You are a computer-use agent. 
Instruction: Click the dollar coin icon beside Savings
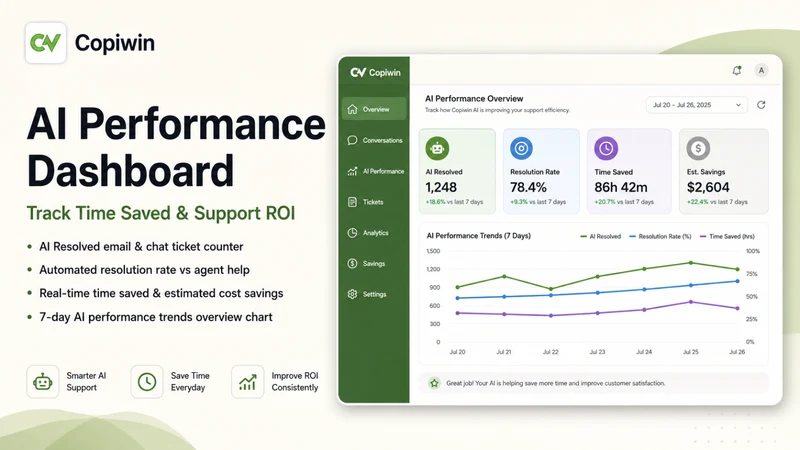[352, 263]
